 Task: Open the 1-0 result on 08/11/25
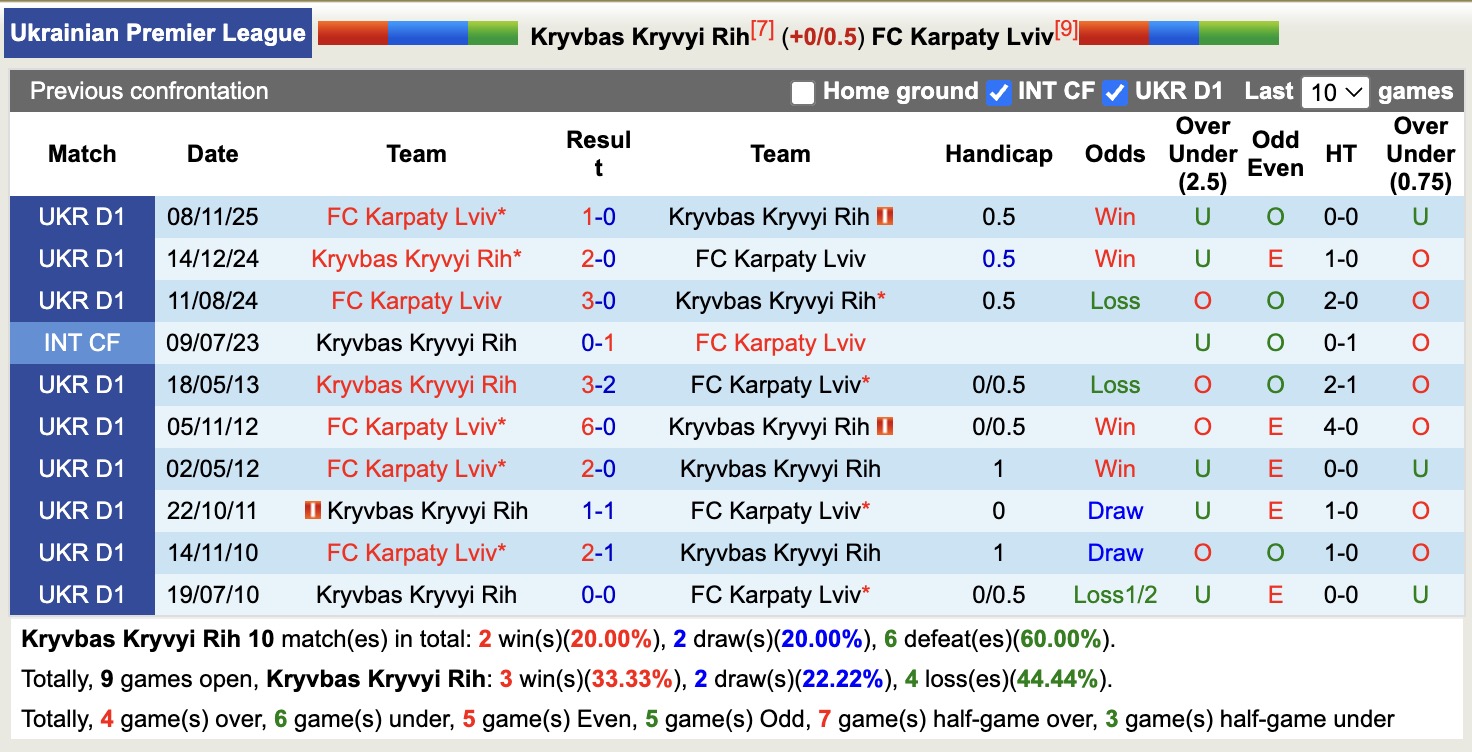pyautogui.click(x=598, y=217)
